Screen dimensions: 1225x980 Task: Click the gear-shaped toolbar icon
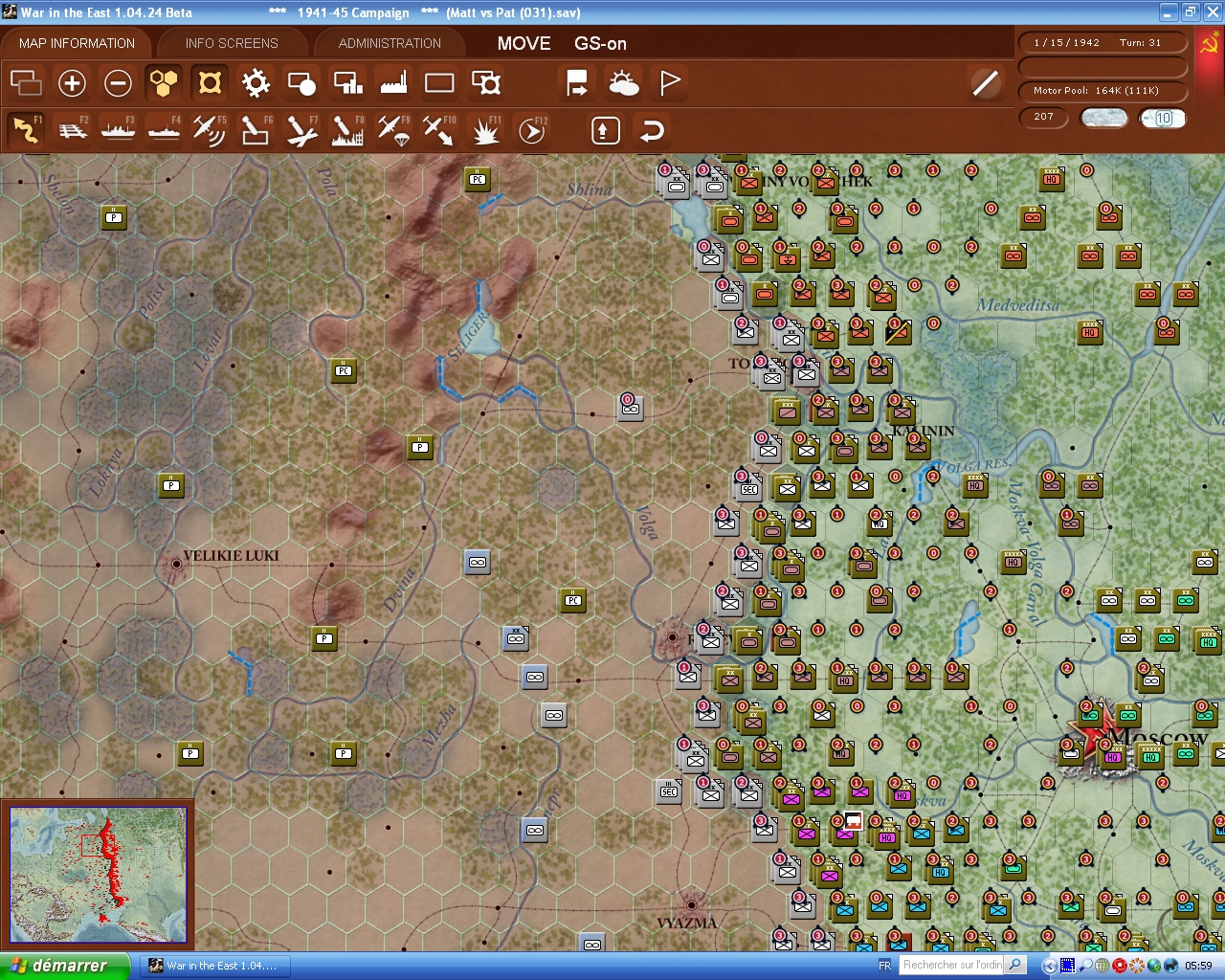256,83
